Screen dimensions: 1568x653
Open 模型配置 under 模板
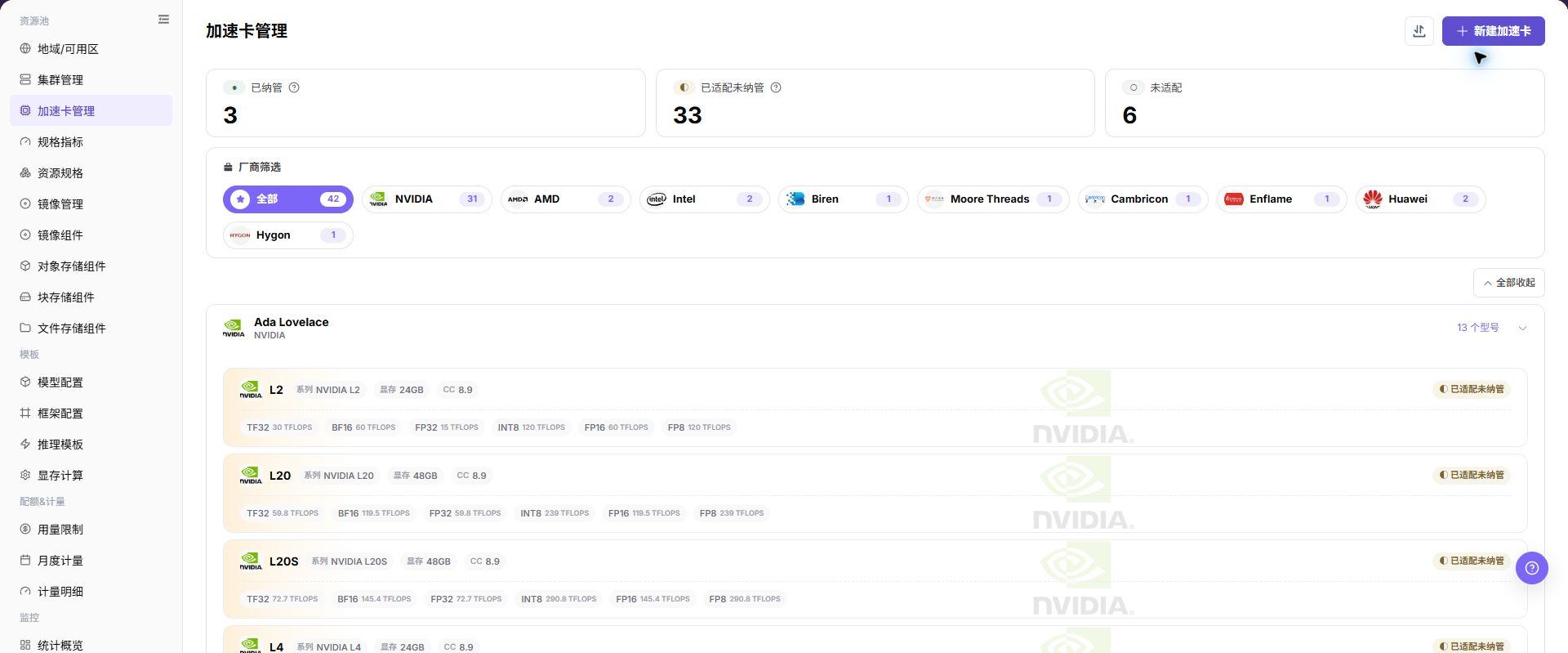coord(91,382)
